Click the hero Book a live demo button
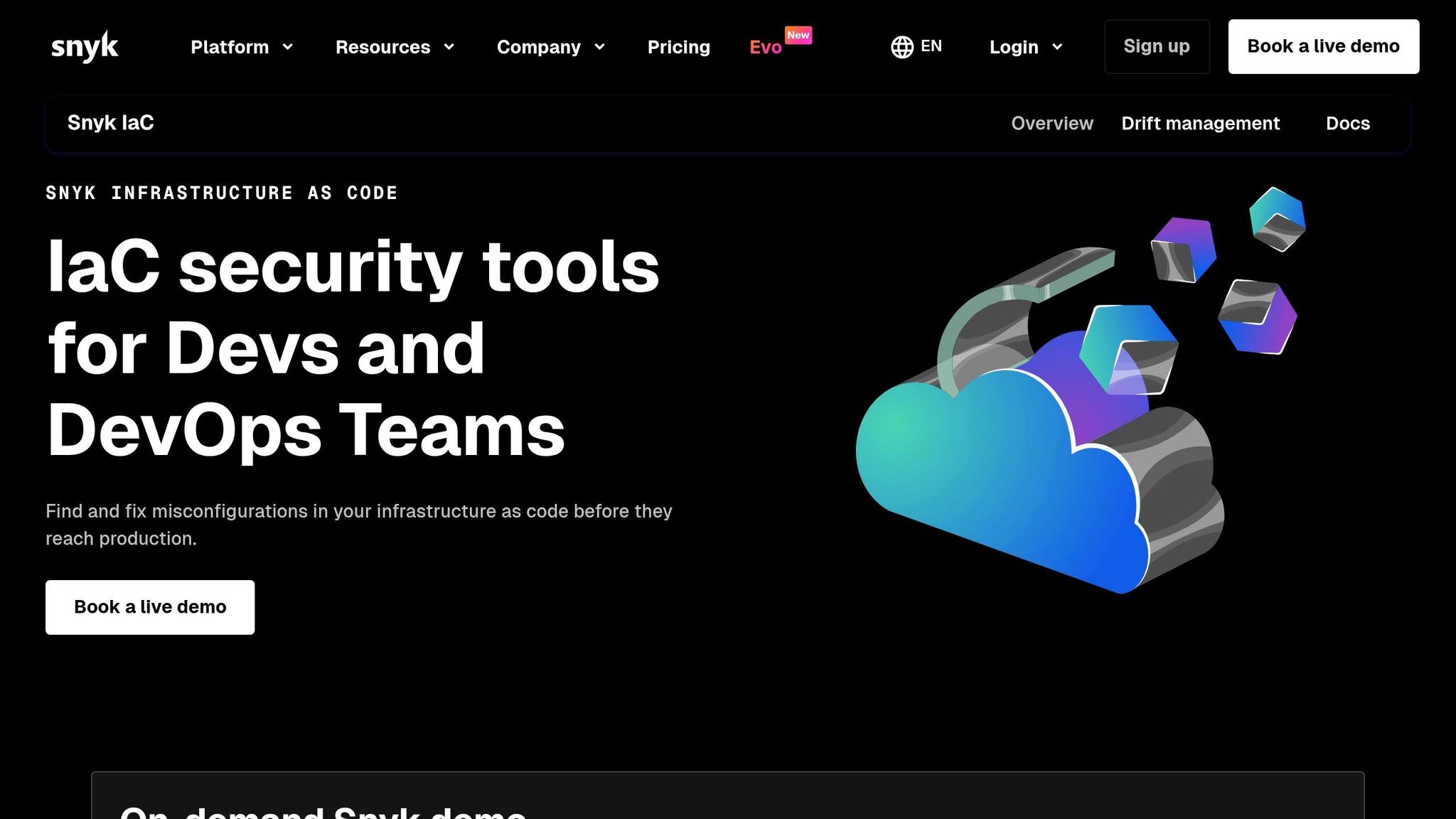This screenshot has height=819, width=1456. [150, 607]
